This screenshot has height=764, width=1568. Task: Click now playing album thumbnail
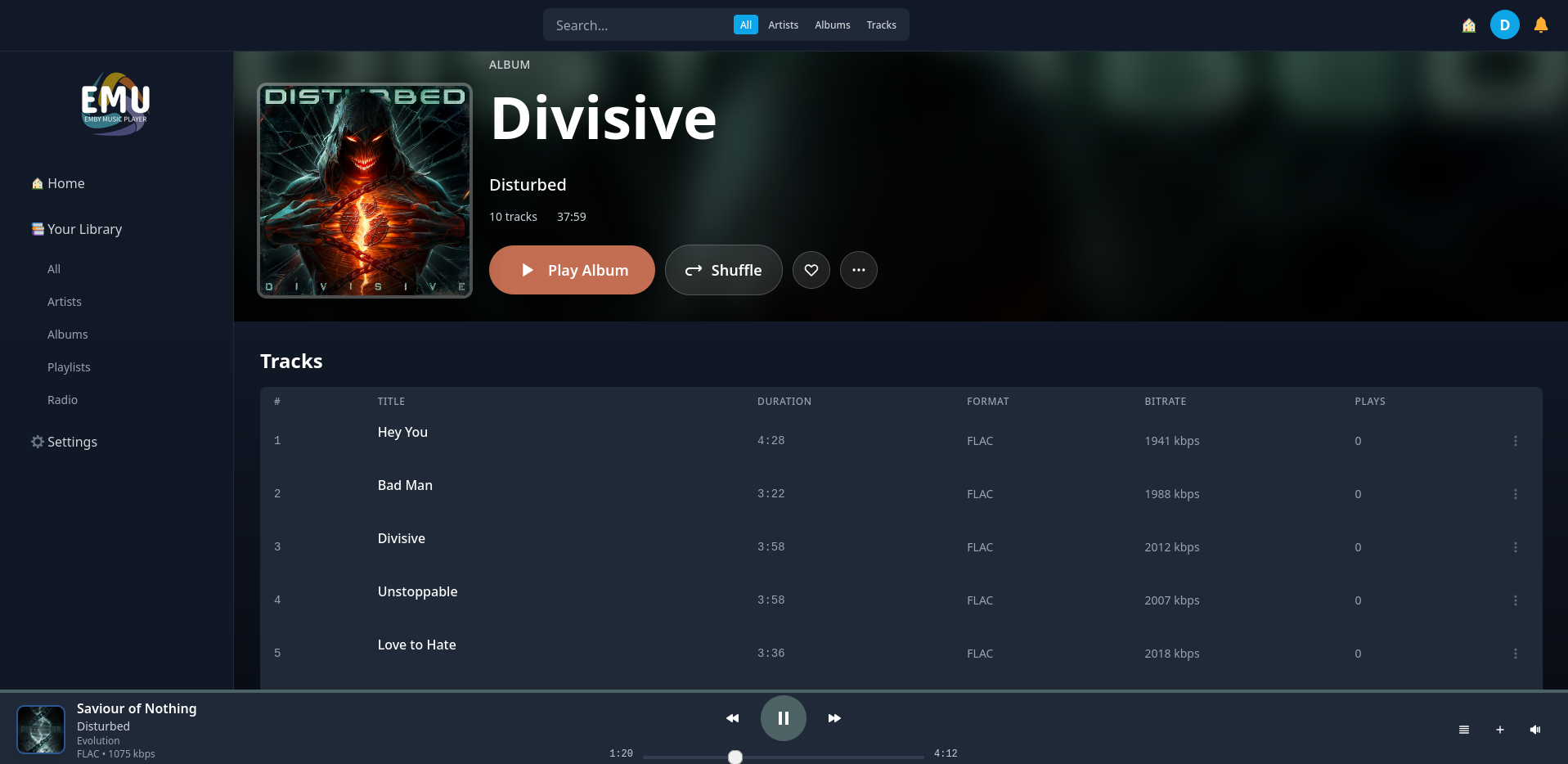pos(41,730)
